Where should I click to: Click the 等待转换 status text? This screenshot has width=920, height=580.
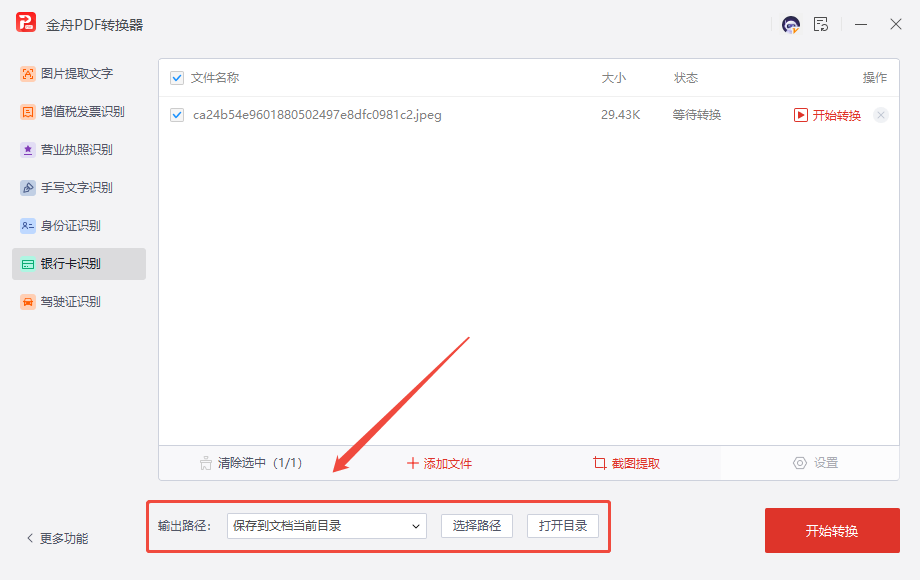tap(696, 115)
